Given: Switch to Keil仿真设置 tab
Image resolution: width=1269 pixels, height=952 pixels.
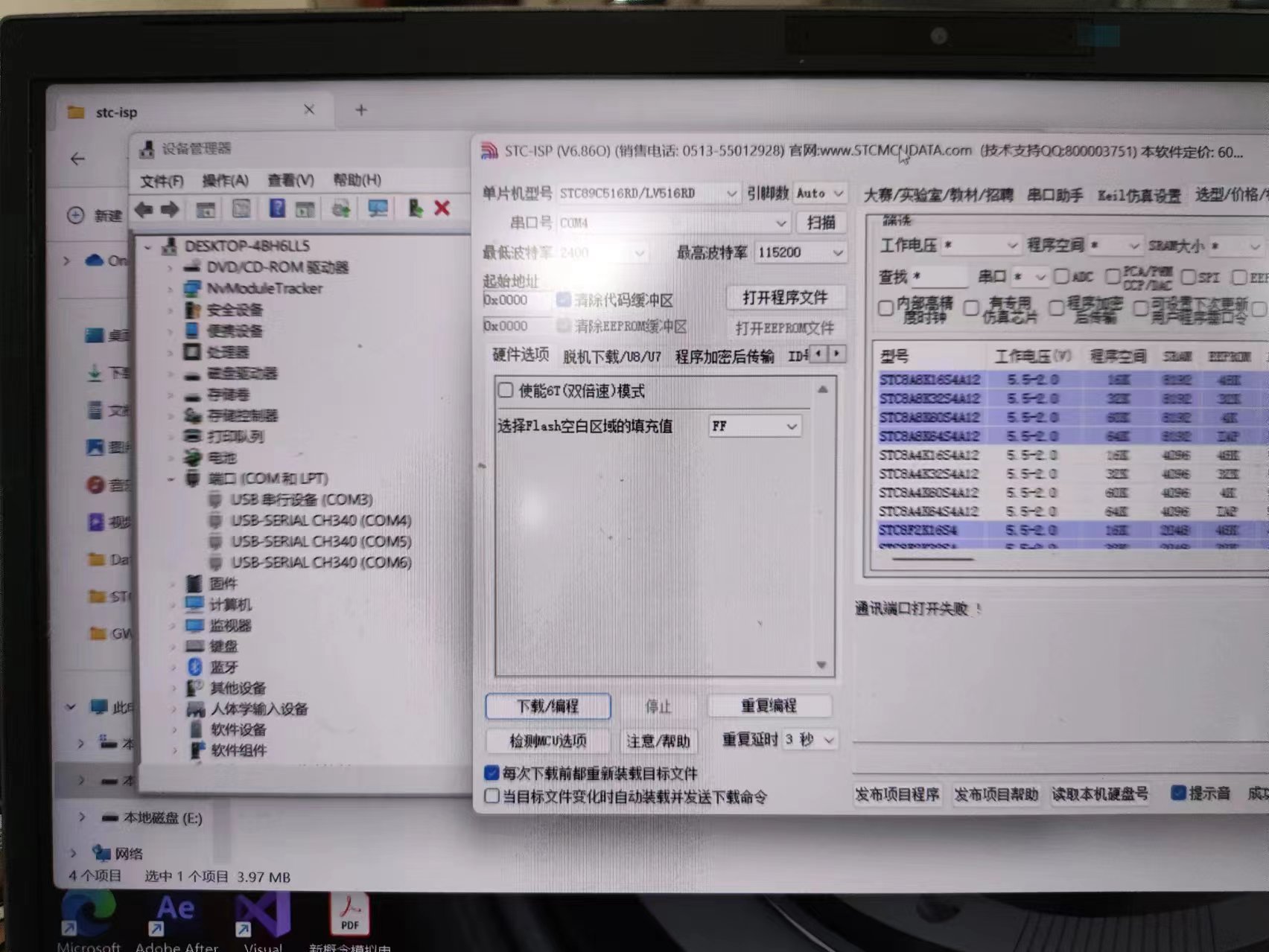Looking at the screenshot, I should click(x=1139, y=195).
